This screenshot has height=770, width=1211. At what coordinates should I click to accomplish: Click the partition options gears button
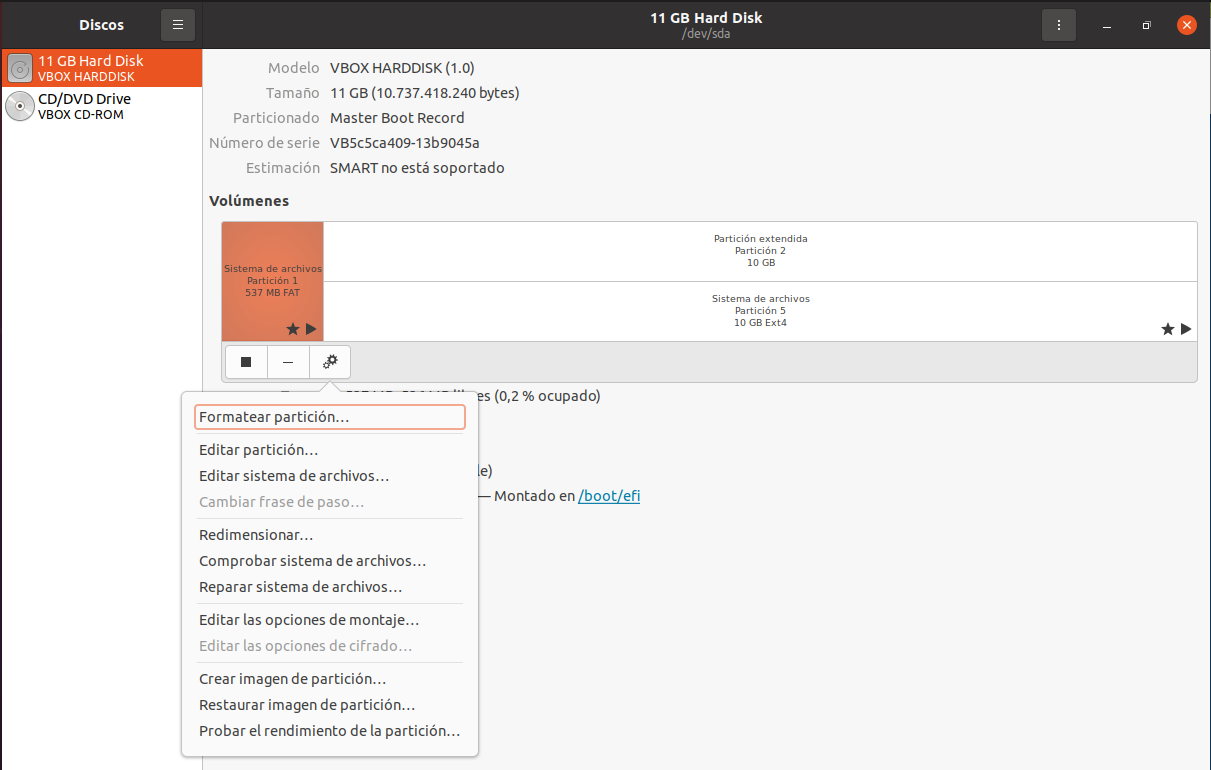click(330, 362)
